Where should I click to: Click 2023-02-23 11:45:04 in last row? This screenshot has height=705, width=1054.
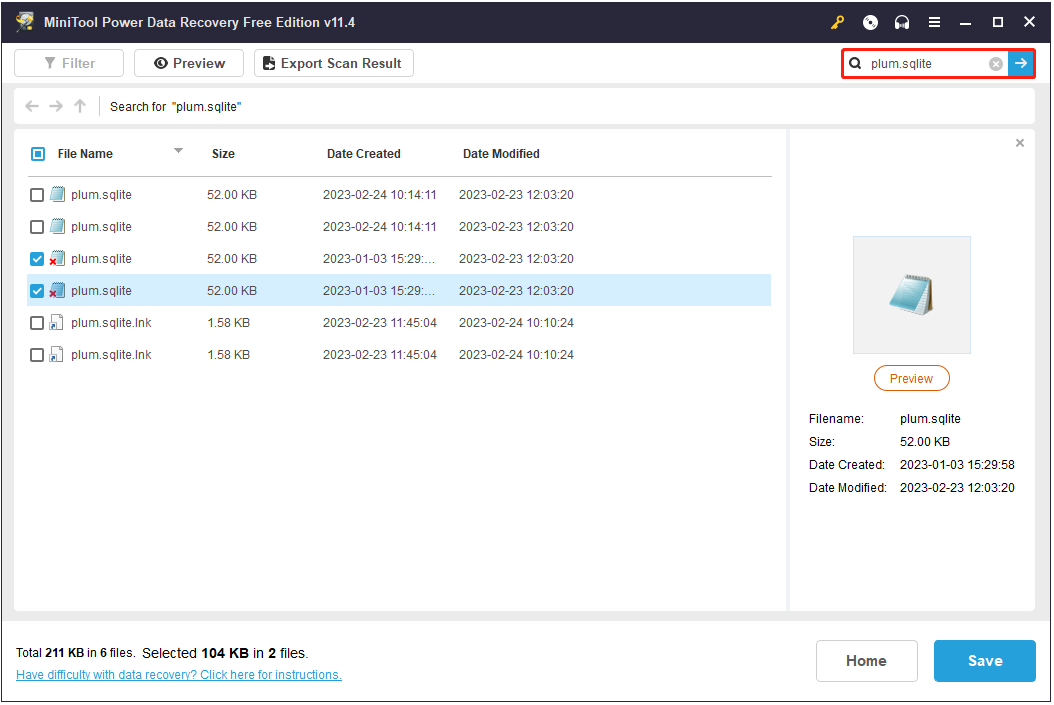pos(380,355)
